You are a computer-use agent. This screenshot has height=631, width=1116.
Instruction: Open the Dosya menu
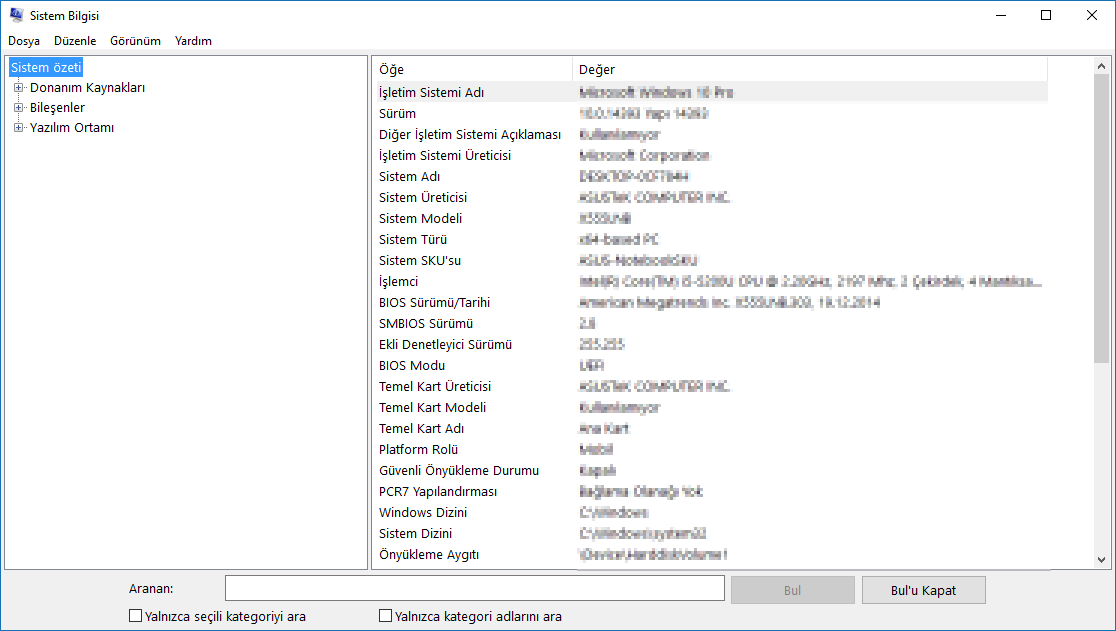coord(24,41)
